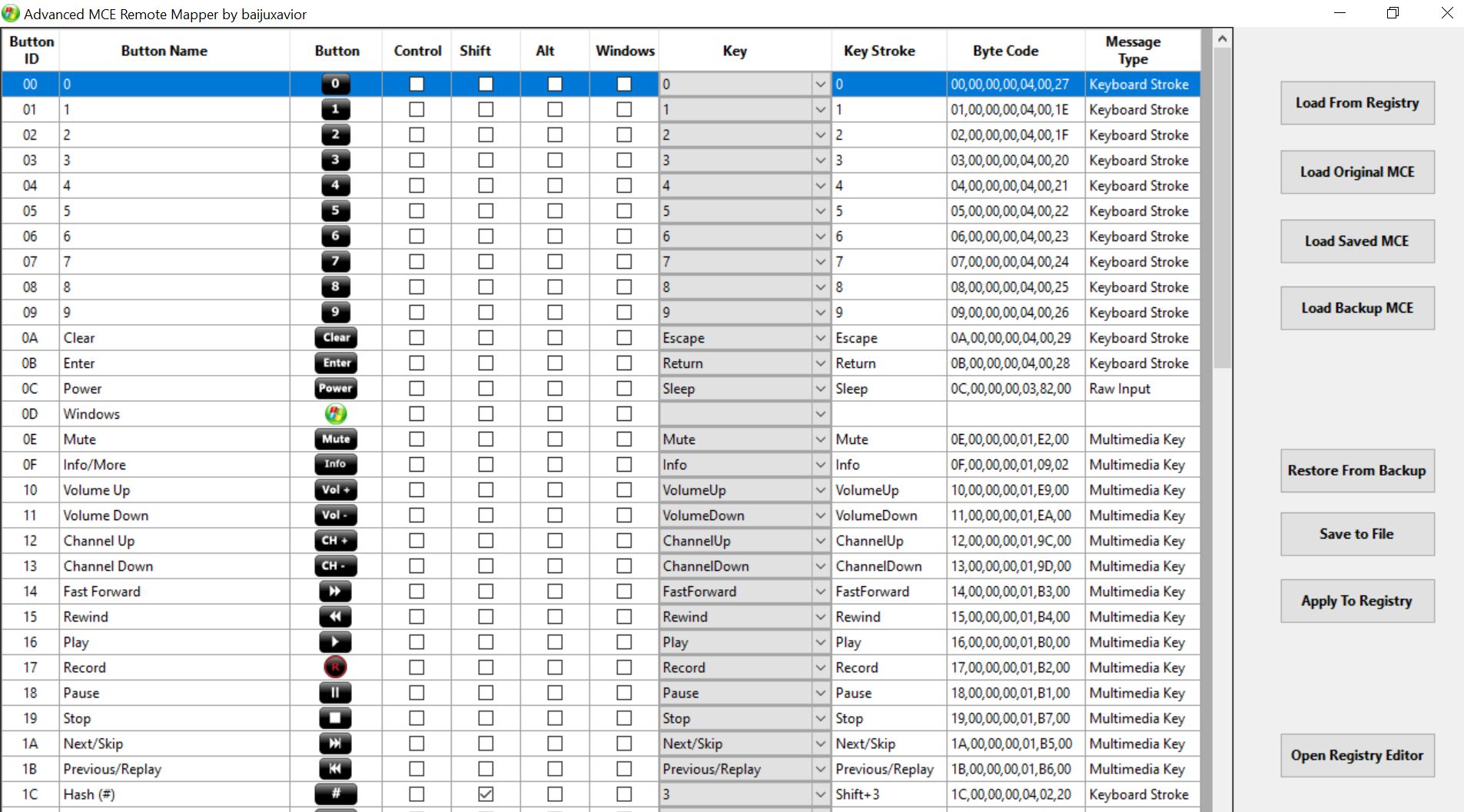Click Load Original MCE
This screenshot has height=812, width=1464.
point(1357,172)
